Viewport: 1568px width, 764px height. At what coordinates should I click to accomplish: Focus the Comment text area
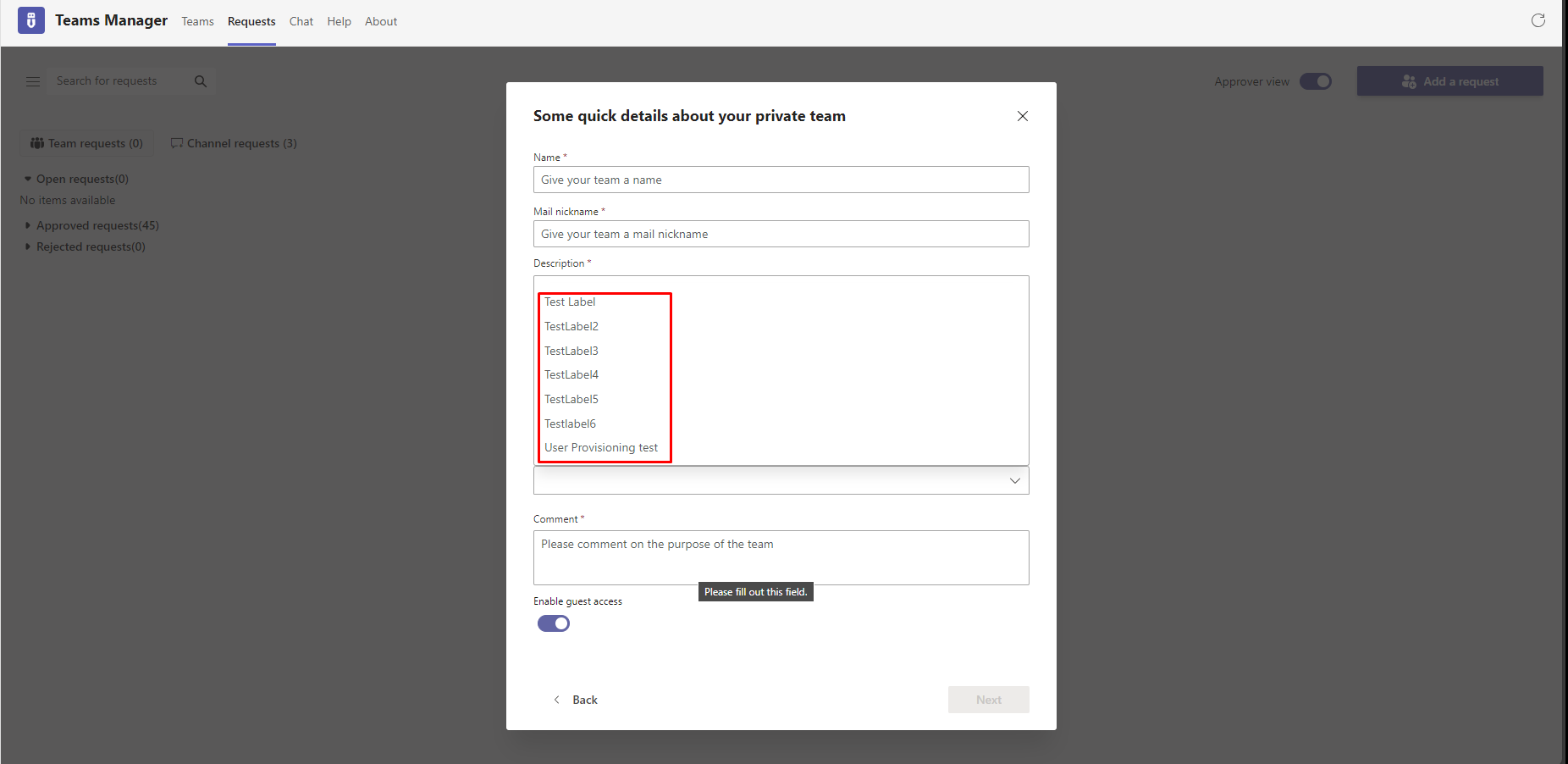pos(781,557)
